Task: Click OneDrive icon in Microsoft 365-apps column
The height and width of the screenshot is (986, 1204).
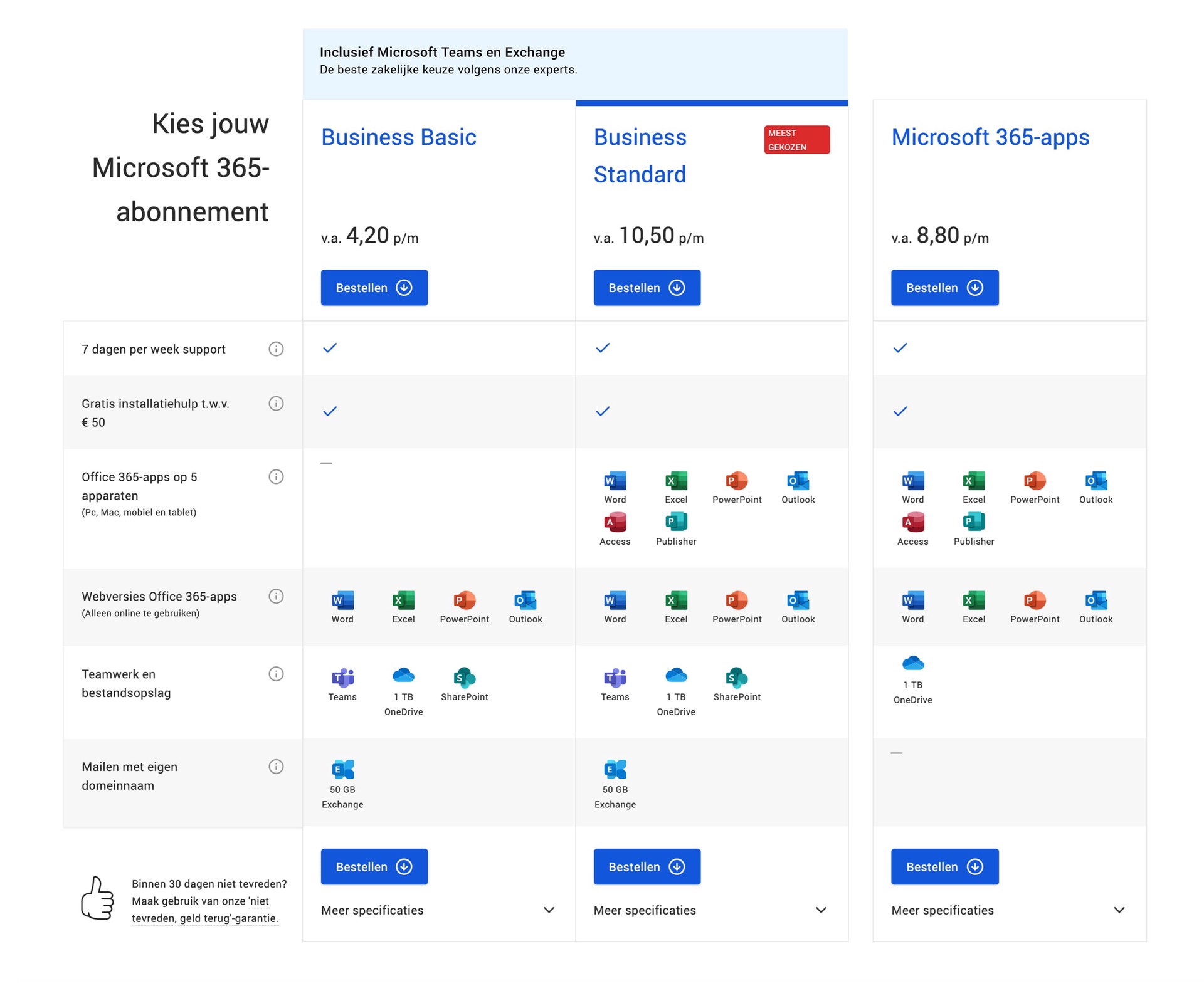Action: click(913, 663)
